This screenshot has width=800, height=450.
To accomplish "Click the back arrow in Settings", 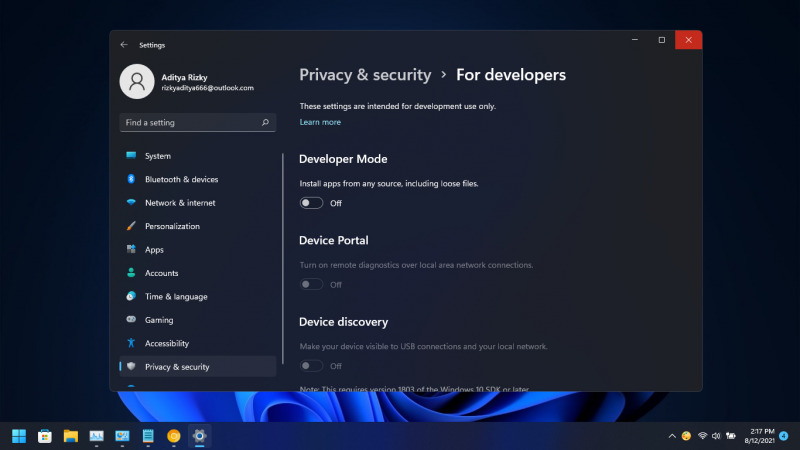I will click(x=124, y=45).
